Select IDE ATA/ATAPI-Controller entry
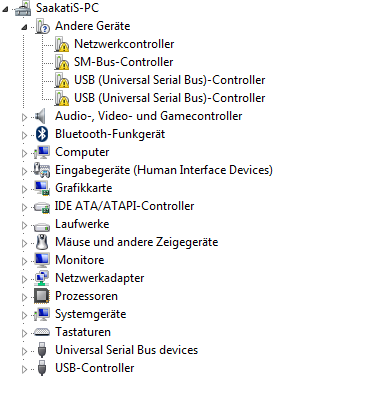Viewport: 374px width, 415px height. 124,206
